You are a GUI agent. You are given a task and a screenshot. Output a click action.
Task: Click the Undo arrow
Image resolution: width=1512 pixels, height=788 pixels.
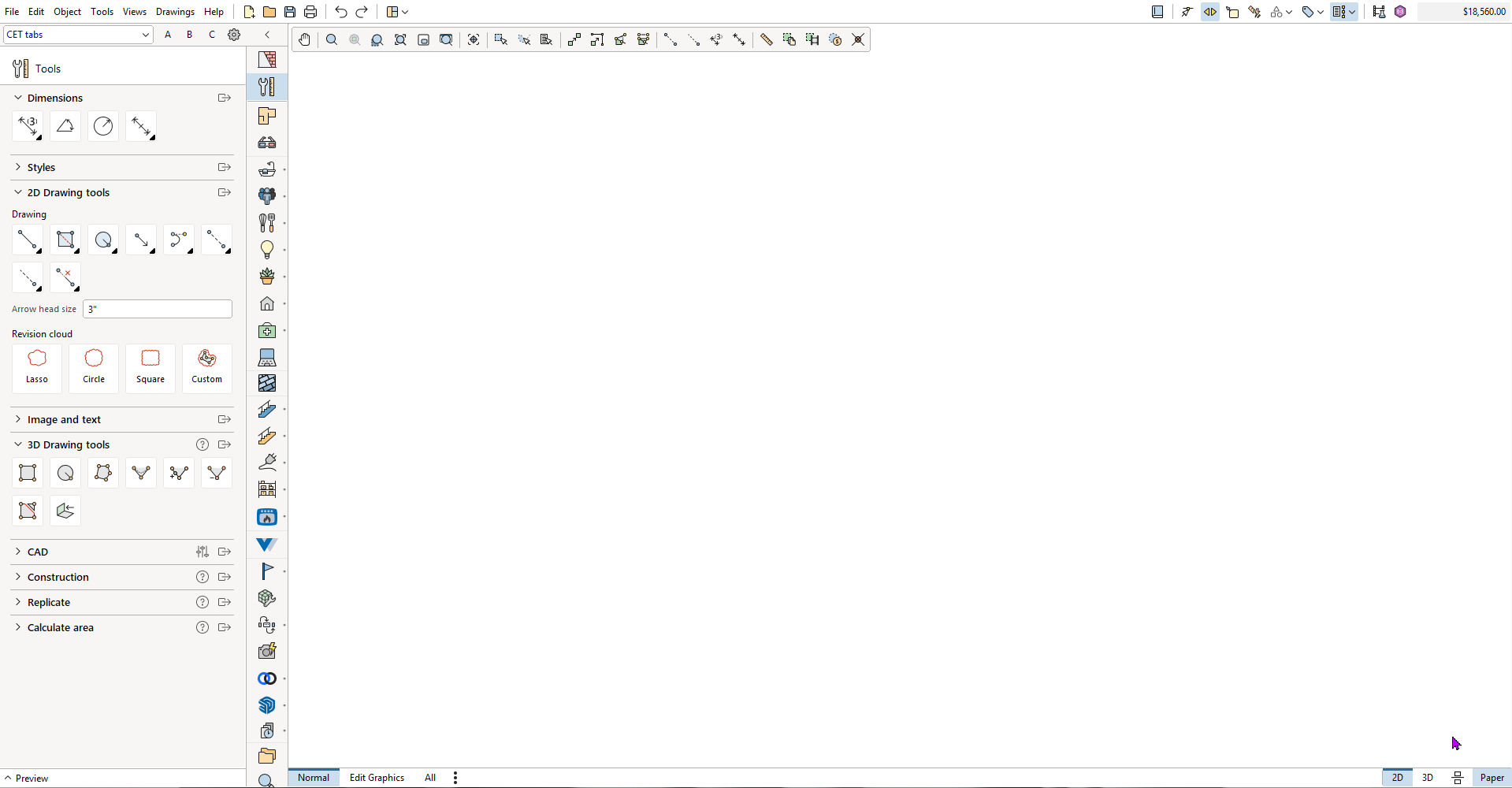pos(340,12)
